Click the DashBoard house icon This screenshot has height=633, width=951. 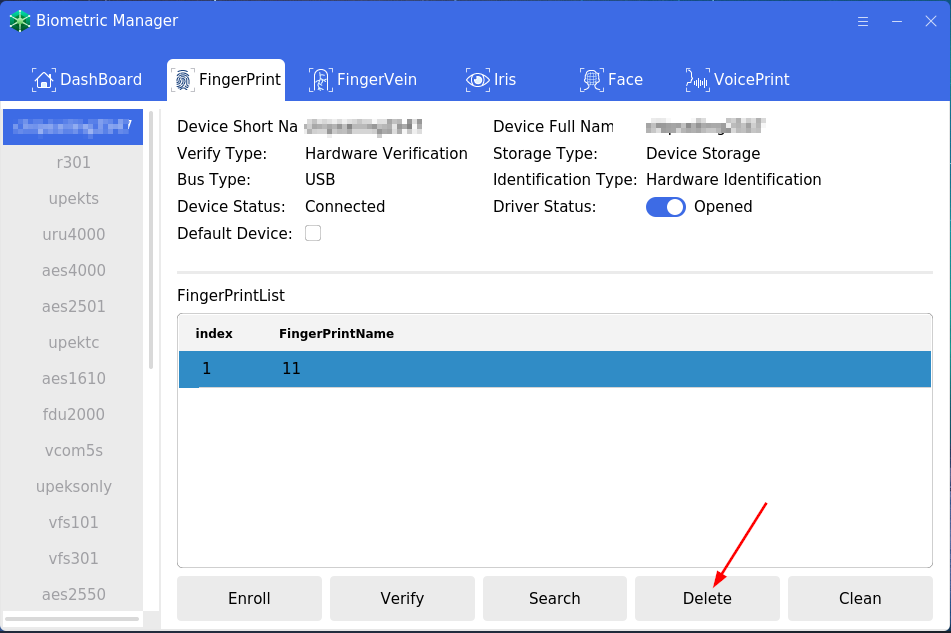(x=44, y=79)
